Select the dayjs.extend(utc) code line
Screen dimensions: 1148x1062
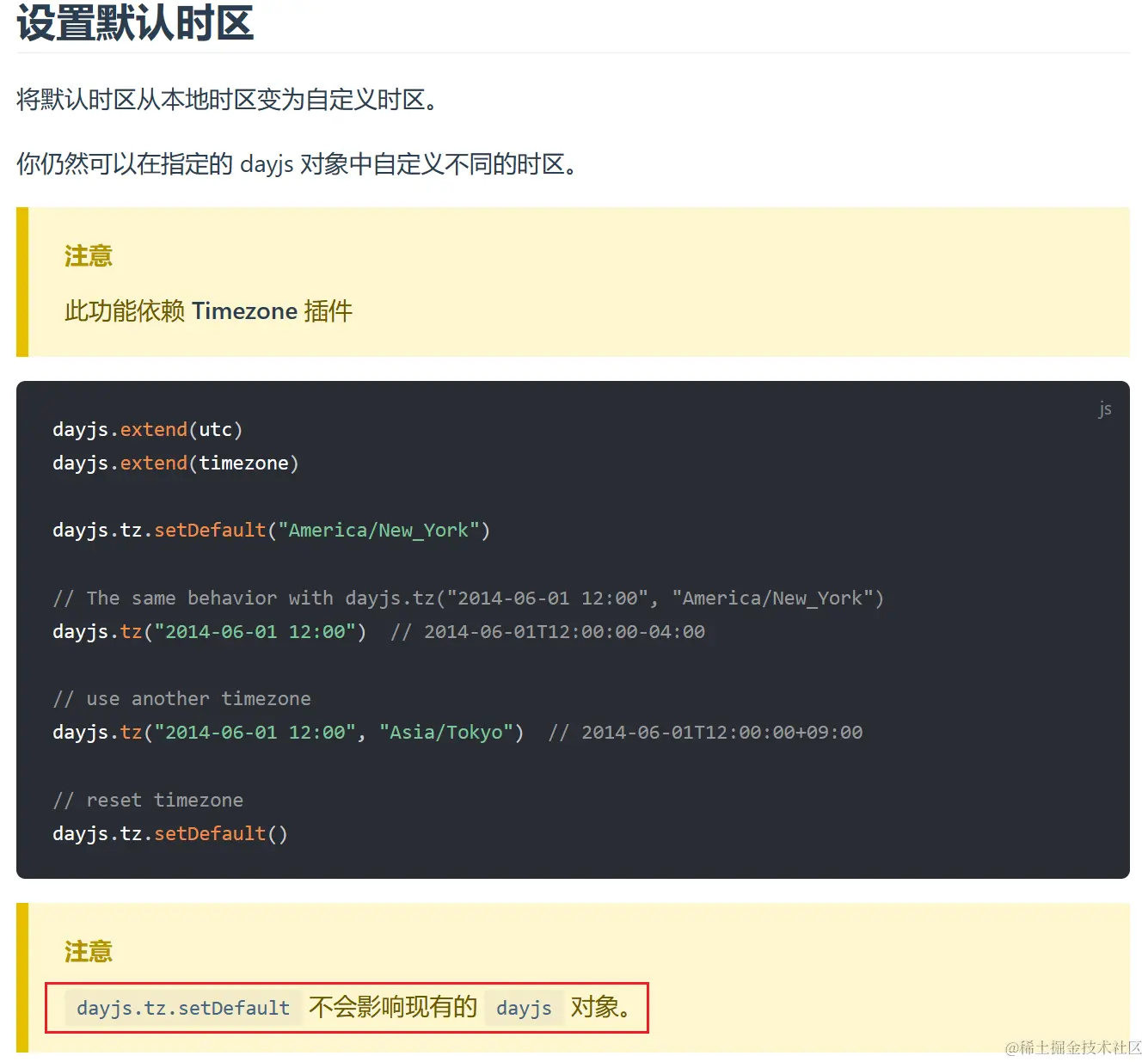[146, 429]
